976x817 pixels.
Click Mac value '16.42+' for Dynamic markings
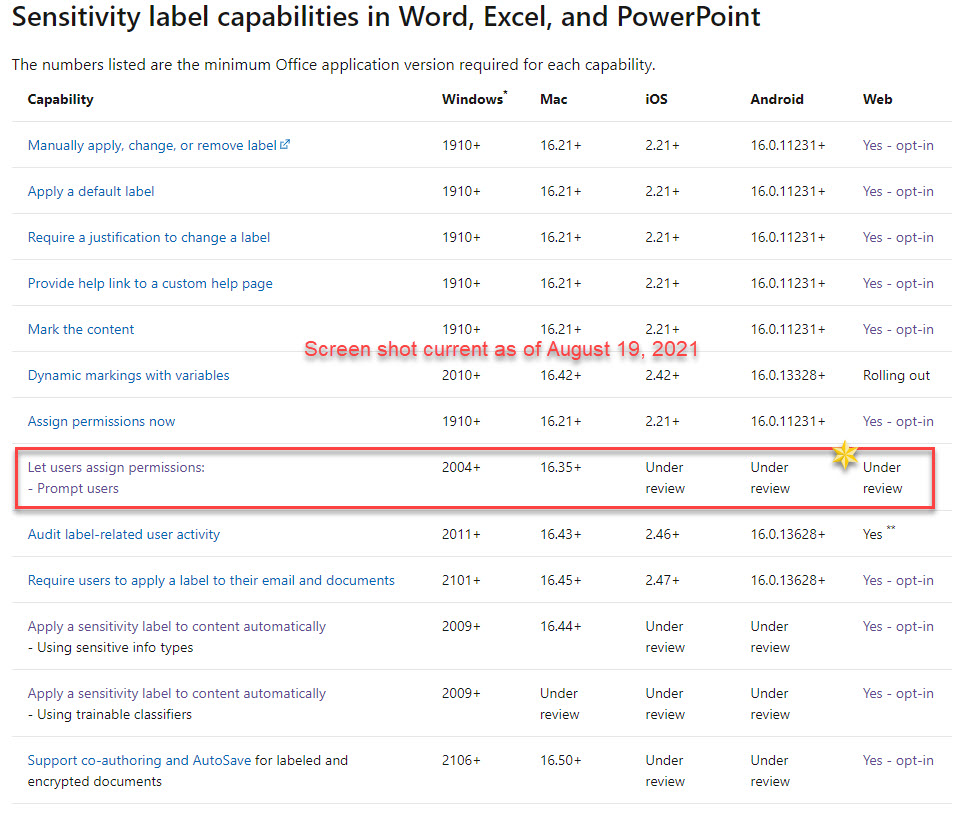pos(561,376)
